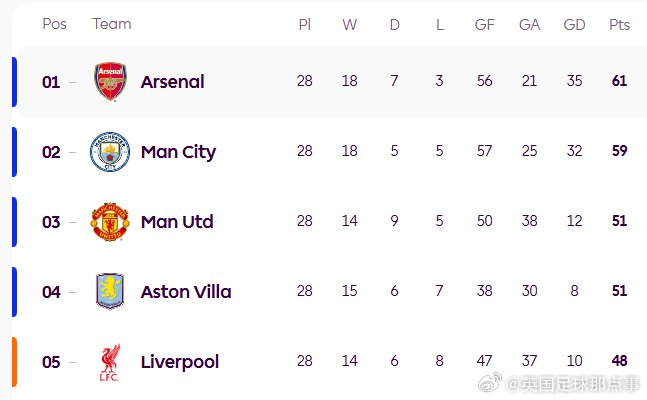Click the Pos column header

[54, 24]
